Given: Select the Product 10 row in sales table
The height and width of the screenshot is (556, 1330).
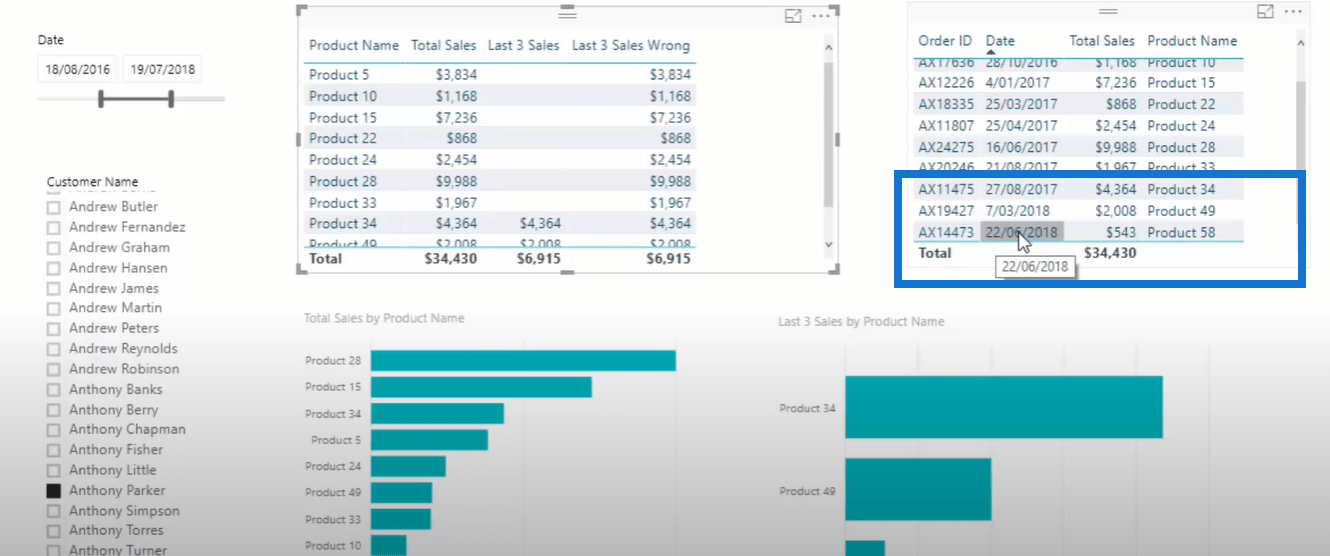Looking at the screenshot, I should [x=500, y=96].
